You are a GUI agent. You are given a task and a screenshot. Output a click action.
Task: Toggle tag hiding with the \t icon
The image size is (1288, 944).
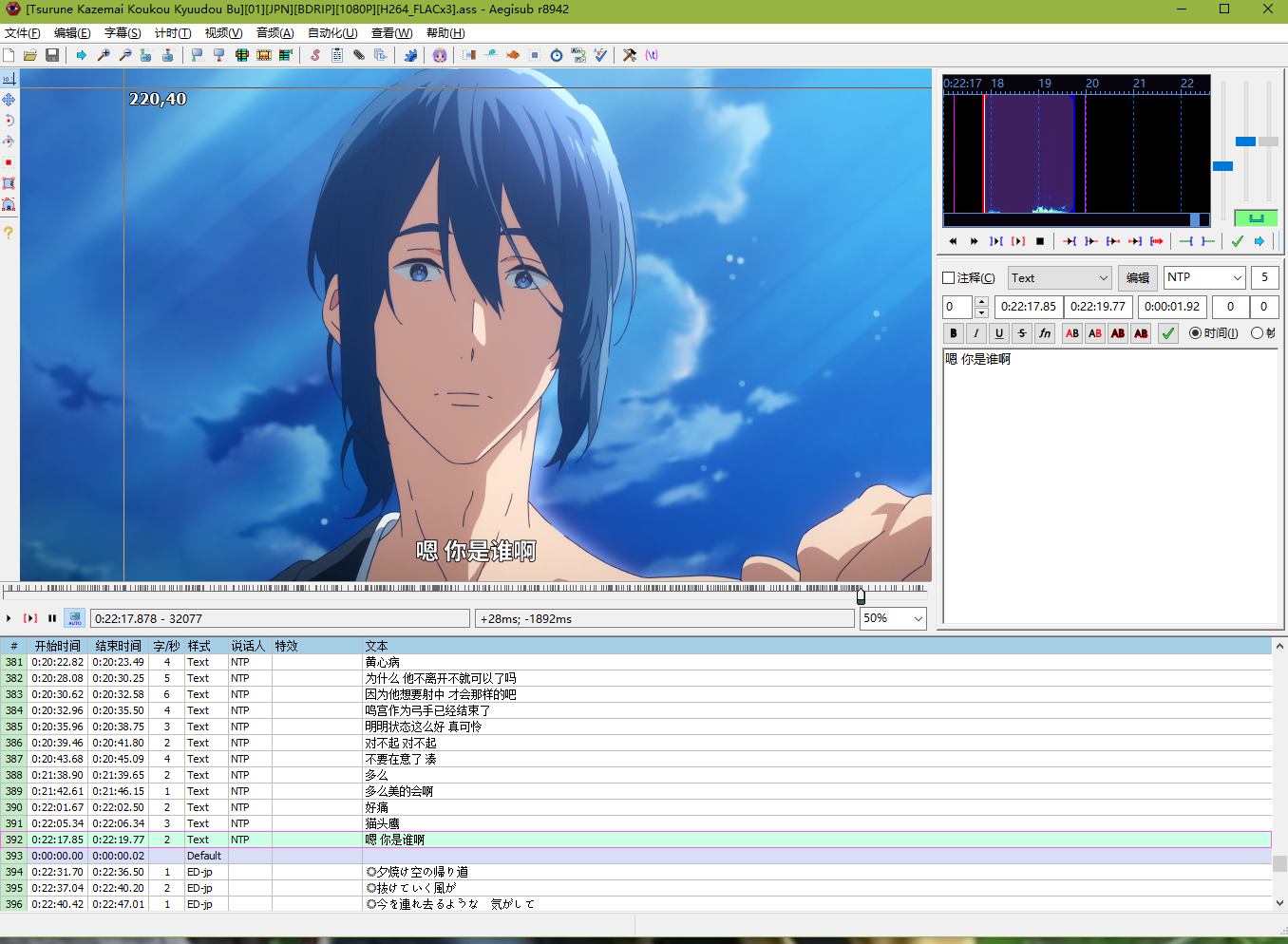click(x=652, y=55)
